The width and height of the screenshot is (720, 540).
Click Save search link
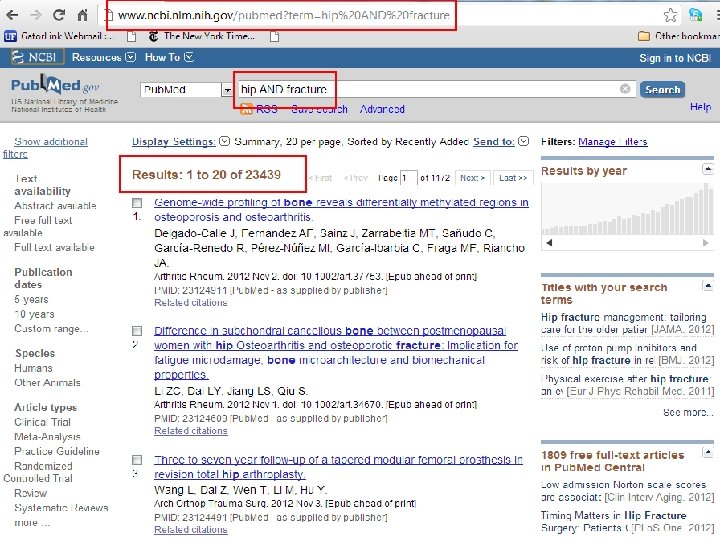319,109
